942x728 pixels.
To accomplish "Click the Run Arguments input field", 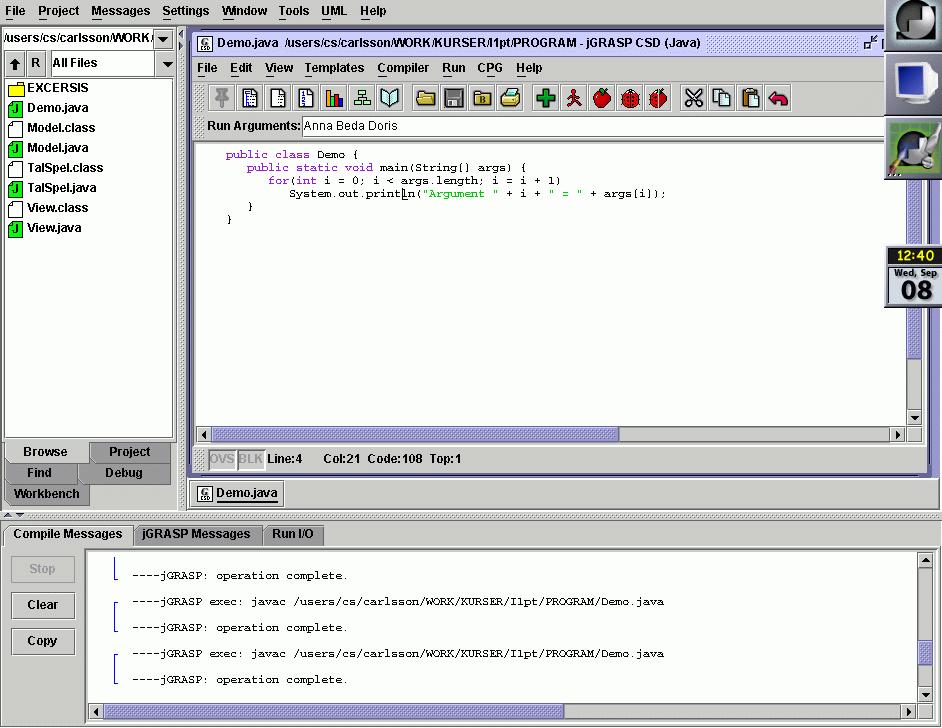I will (x=592, y=126).
